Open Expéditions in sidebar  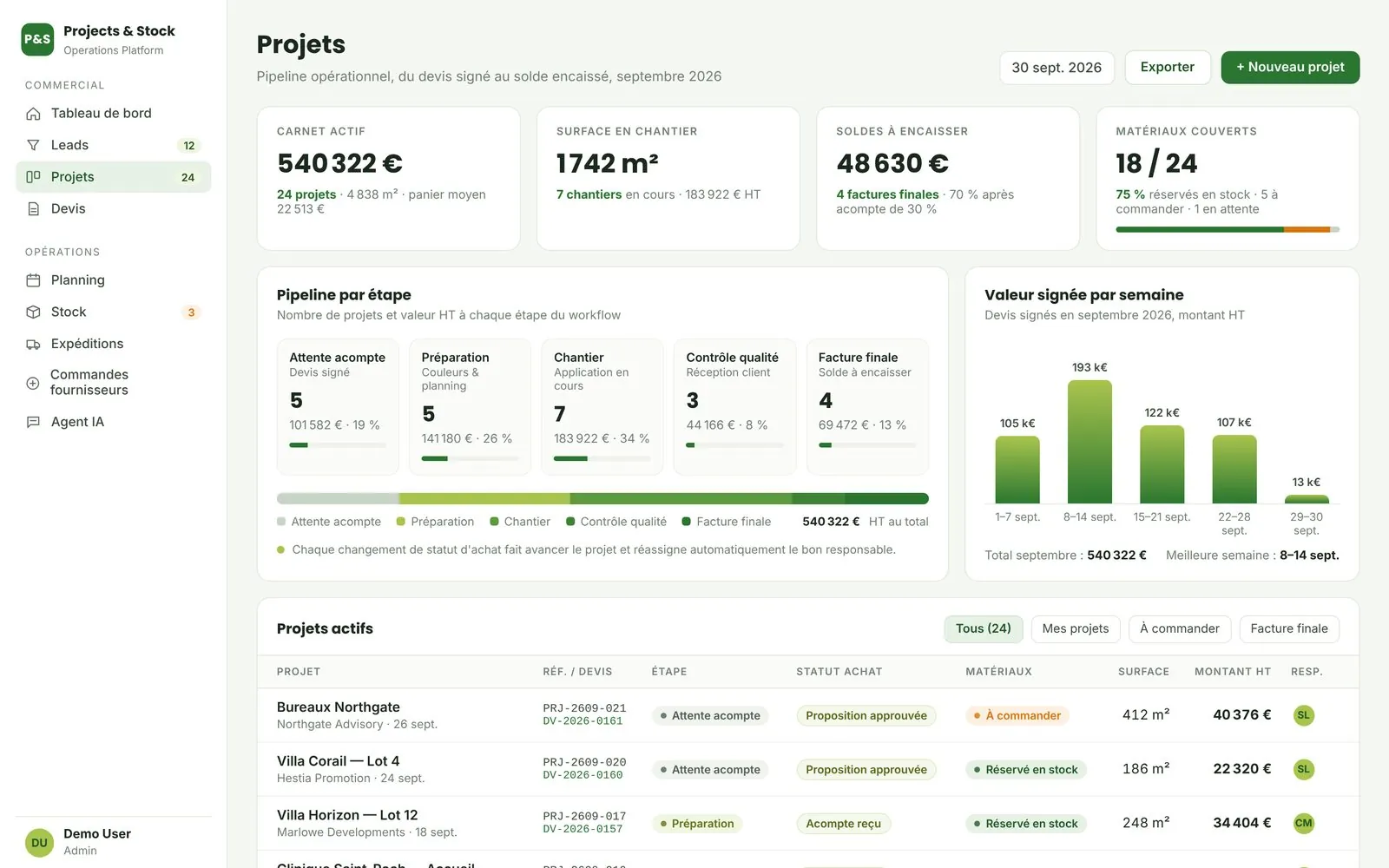(114, 344)
